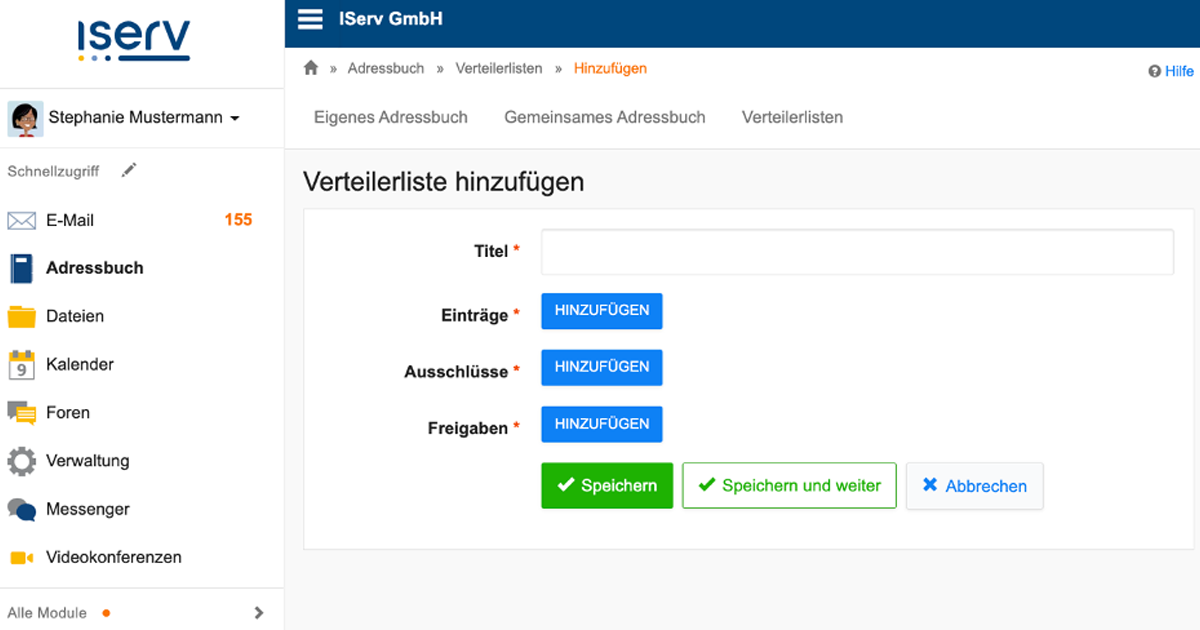Click the 155 unread E-Mail count
The image size is (1200, 630).
(238, 220)
